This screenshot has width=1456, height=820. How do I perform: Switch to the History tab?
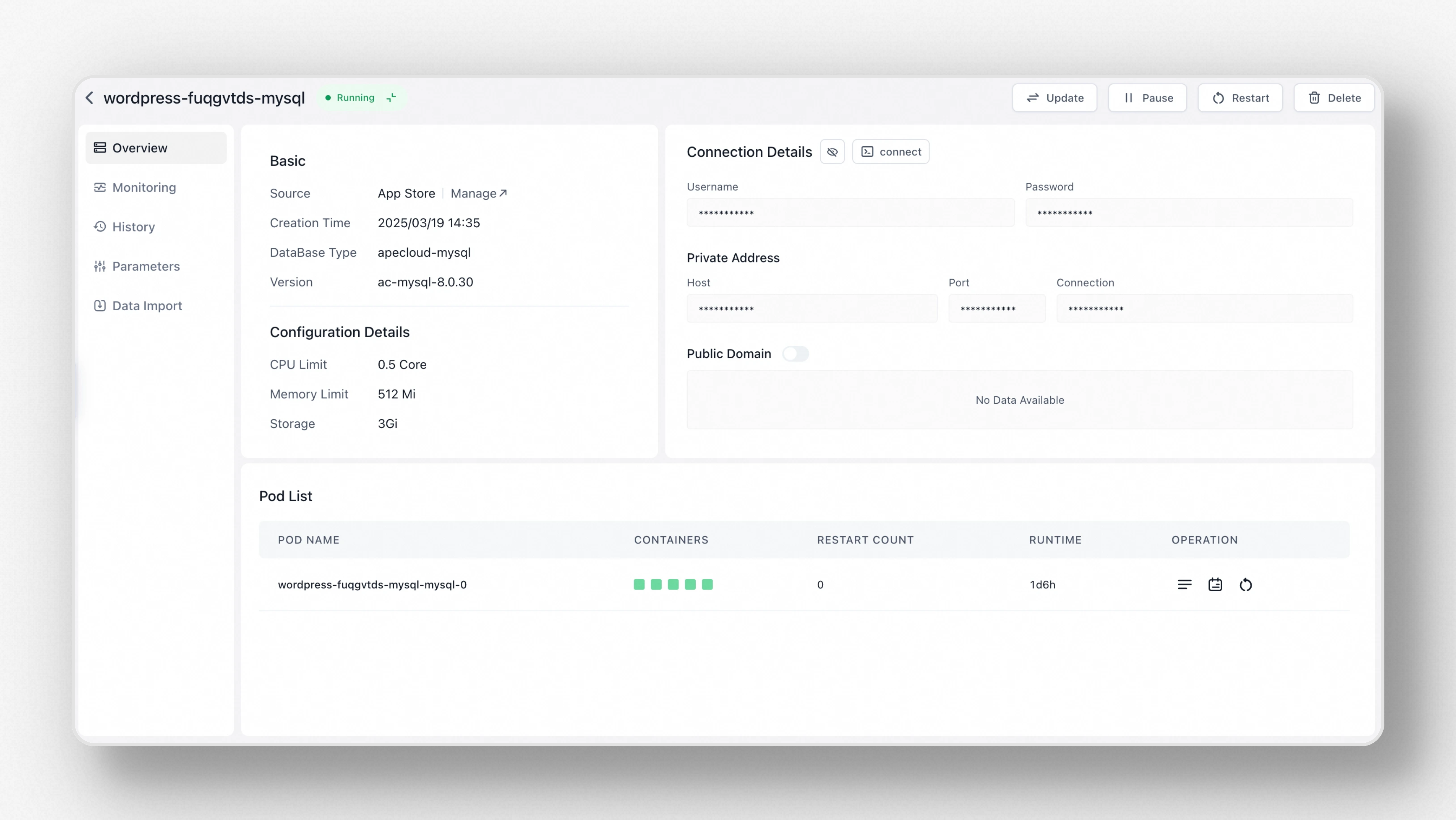(133, 227)
